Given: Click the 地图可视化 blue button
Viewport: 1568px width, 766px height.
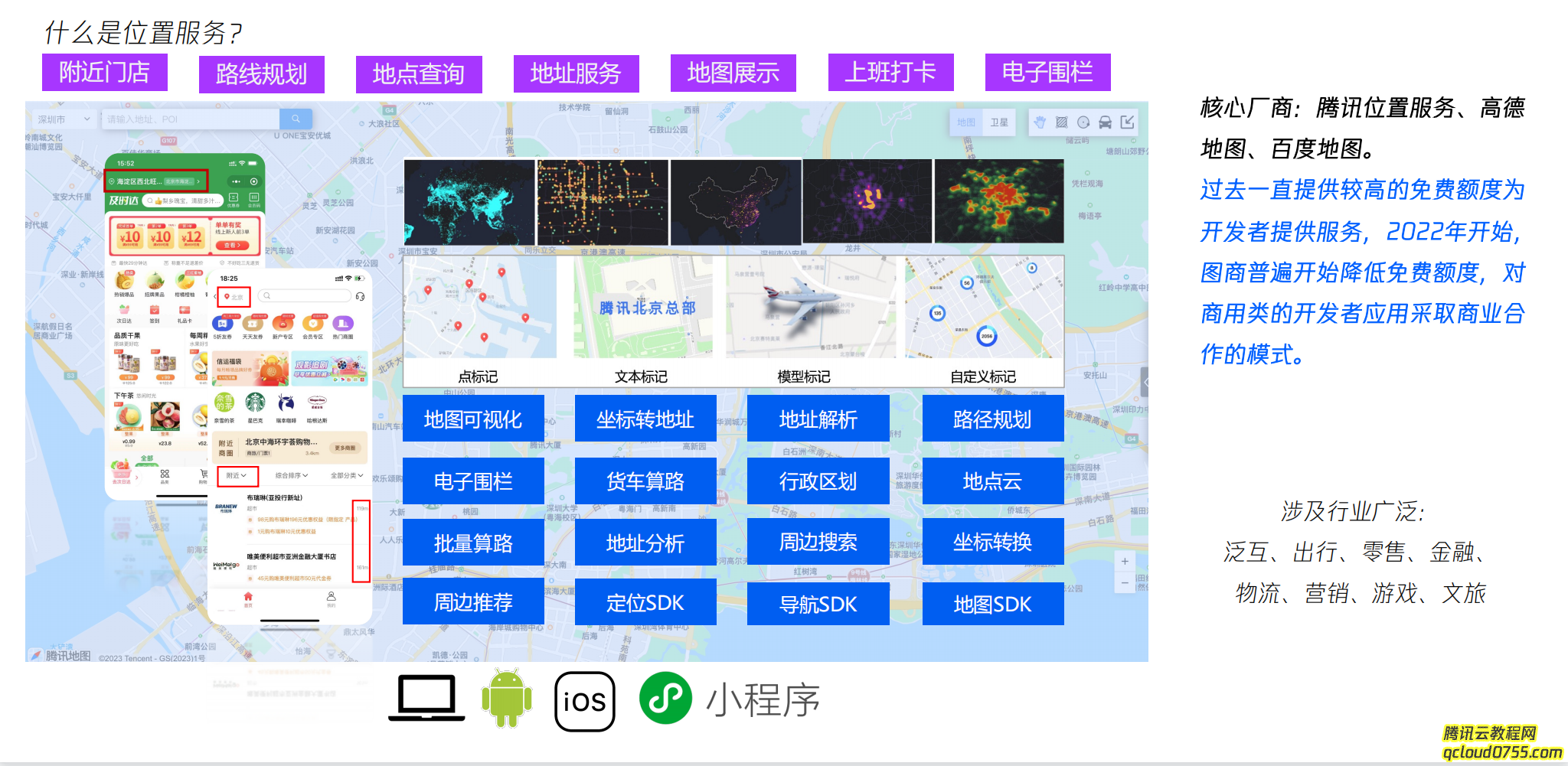Looking at the screenshot, I should 473,419.
